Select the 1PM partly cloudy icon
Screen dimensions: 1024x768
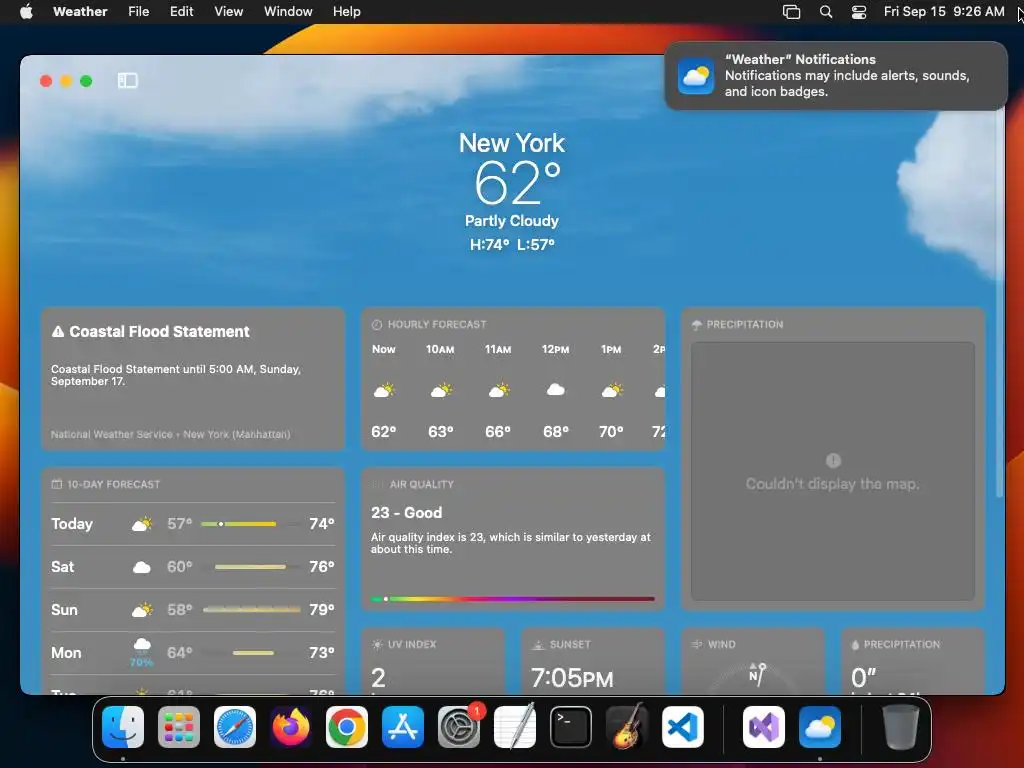[612, 391]
